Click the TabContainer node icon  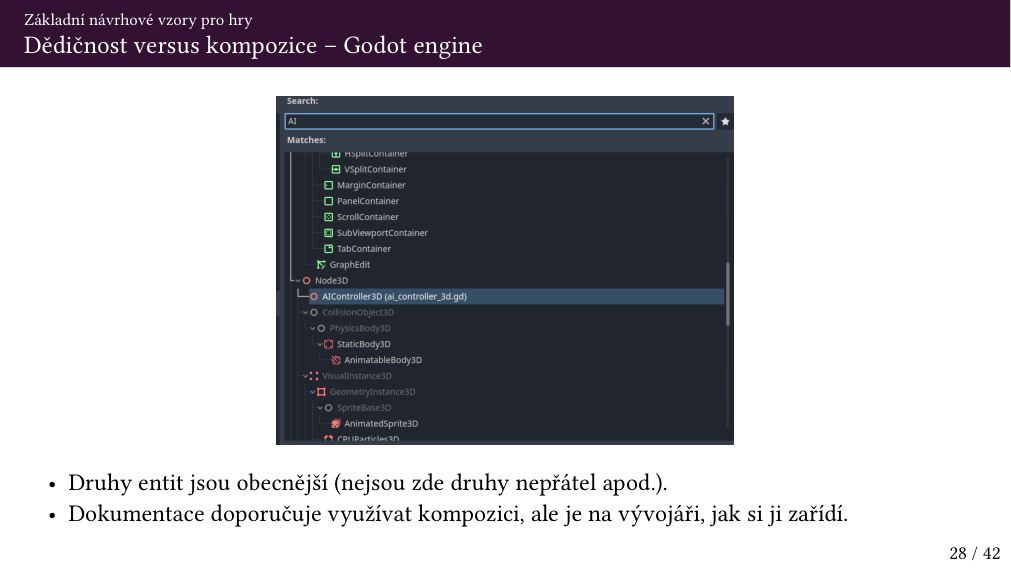tap(328, 249)
